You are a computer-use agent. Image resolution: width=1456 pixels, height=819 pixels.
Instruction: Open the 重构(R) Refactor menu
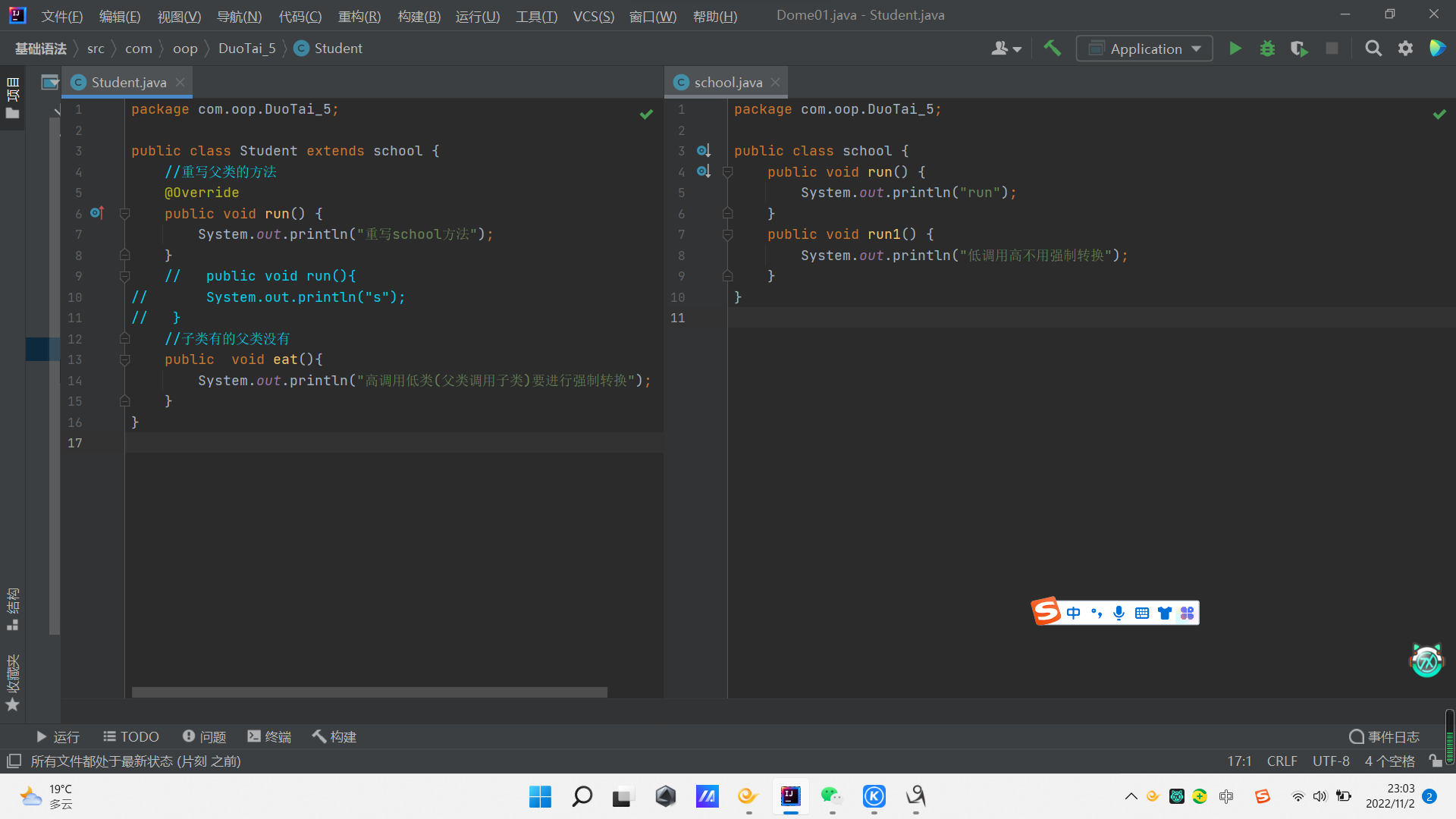coord(359,16)
